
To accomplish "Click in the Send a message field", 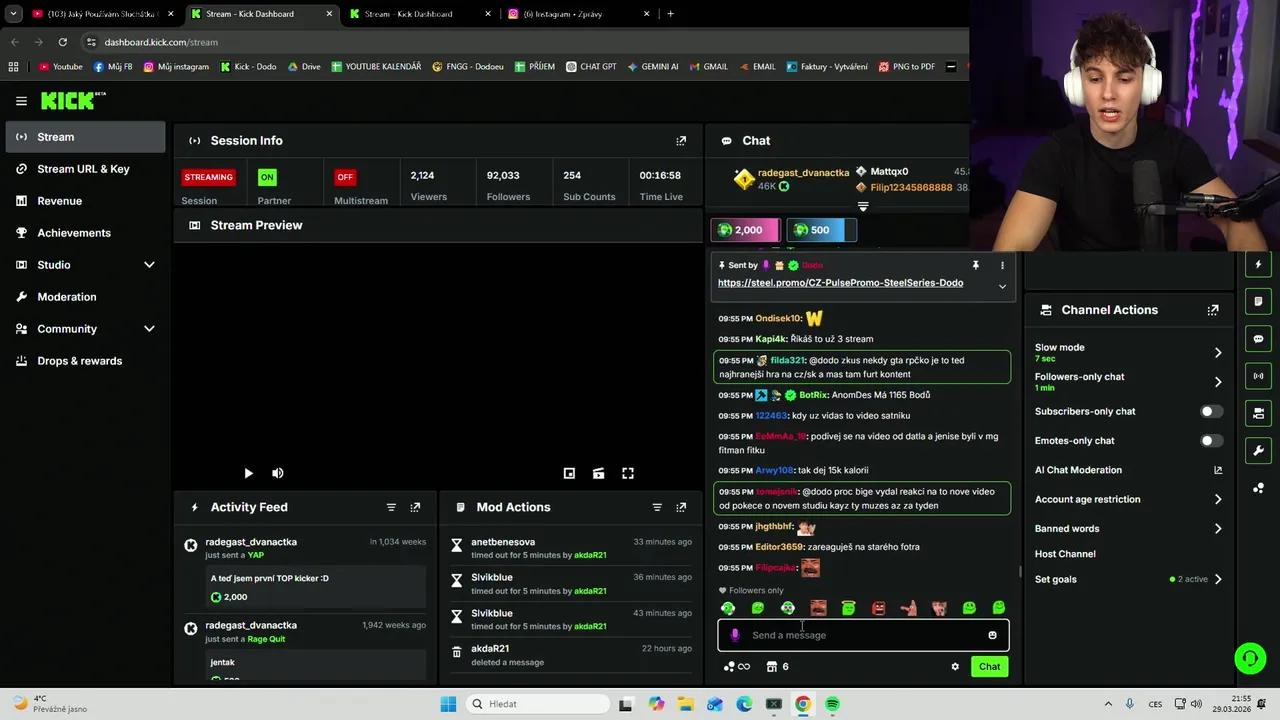I will click(863, 635).
